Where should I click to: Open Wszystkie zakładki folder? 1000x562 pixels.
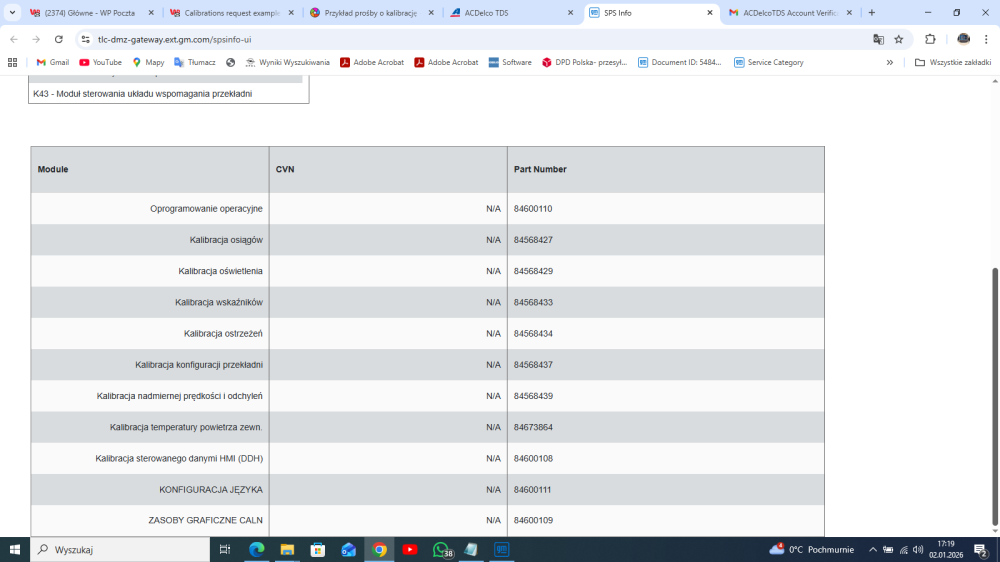click(953, 63)
